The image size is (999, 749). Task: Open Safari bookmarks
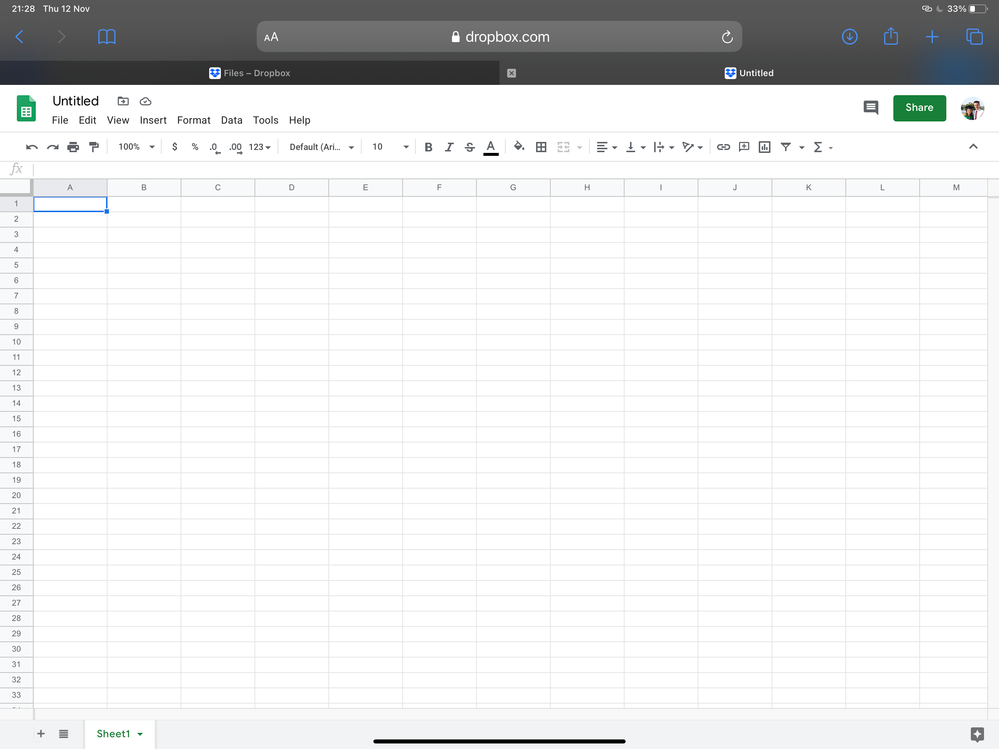(x=107, y=37)
